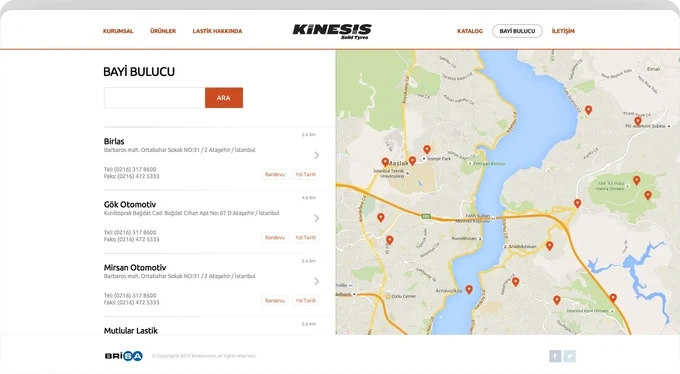Click the Zorlu Center star marker
The image size is (680, 374).
(x=388, y=296)
